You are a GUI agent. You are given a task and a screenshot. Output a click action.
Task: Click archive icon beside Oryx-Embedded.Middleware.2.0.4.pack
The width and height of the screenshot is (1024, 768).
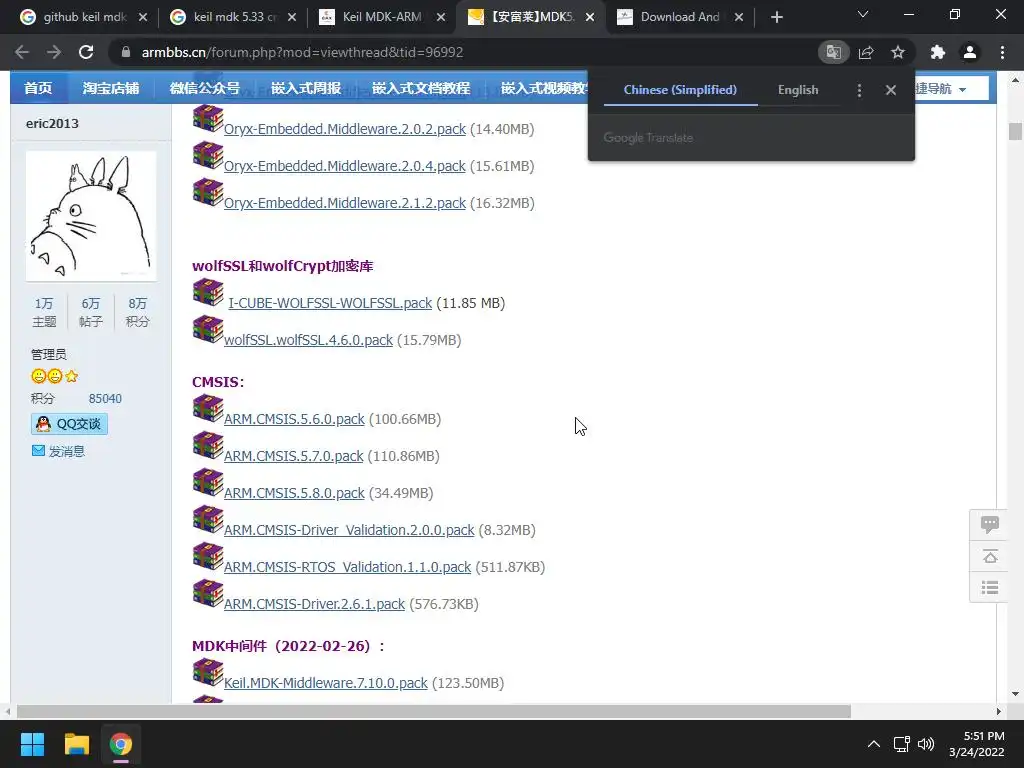[208, 155]
